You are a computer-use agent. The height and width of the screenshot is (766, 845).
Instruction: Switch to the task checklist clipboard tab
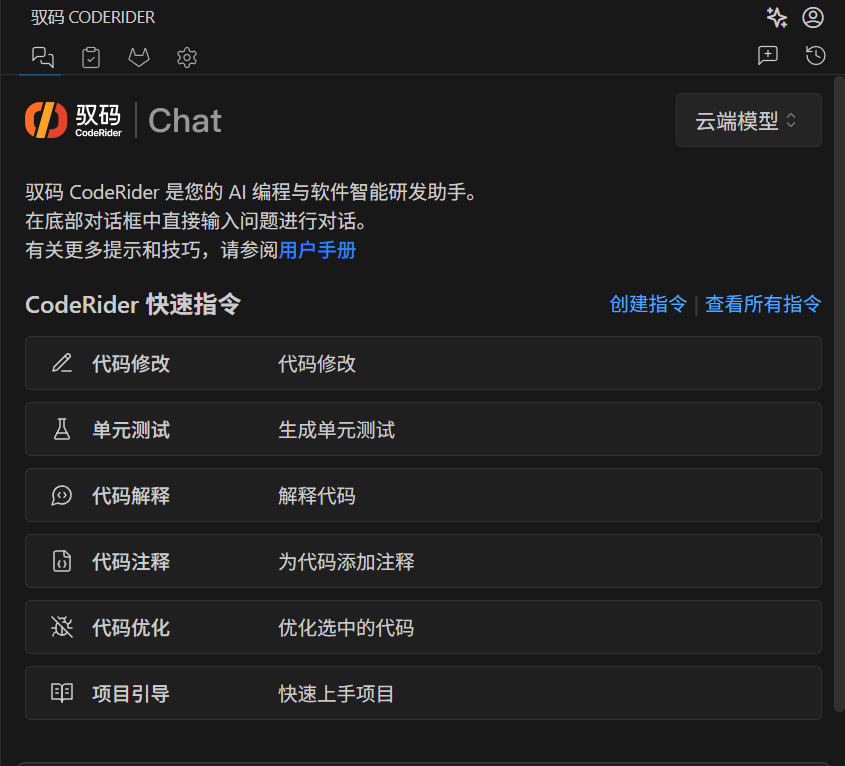pos(91,57)
